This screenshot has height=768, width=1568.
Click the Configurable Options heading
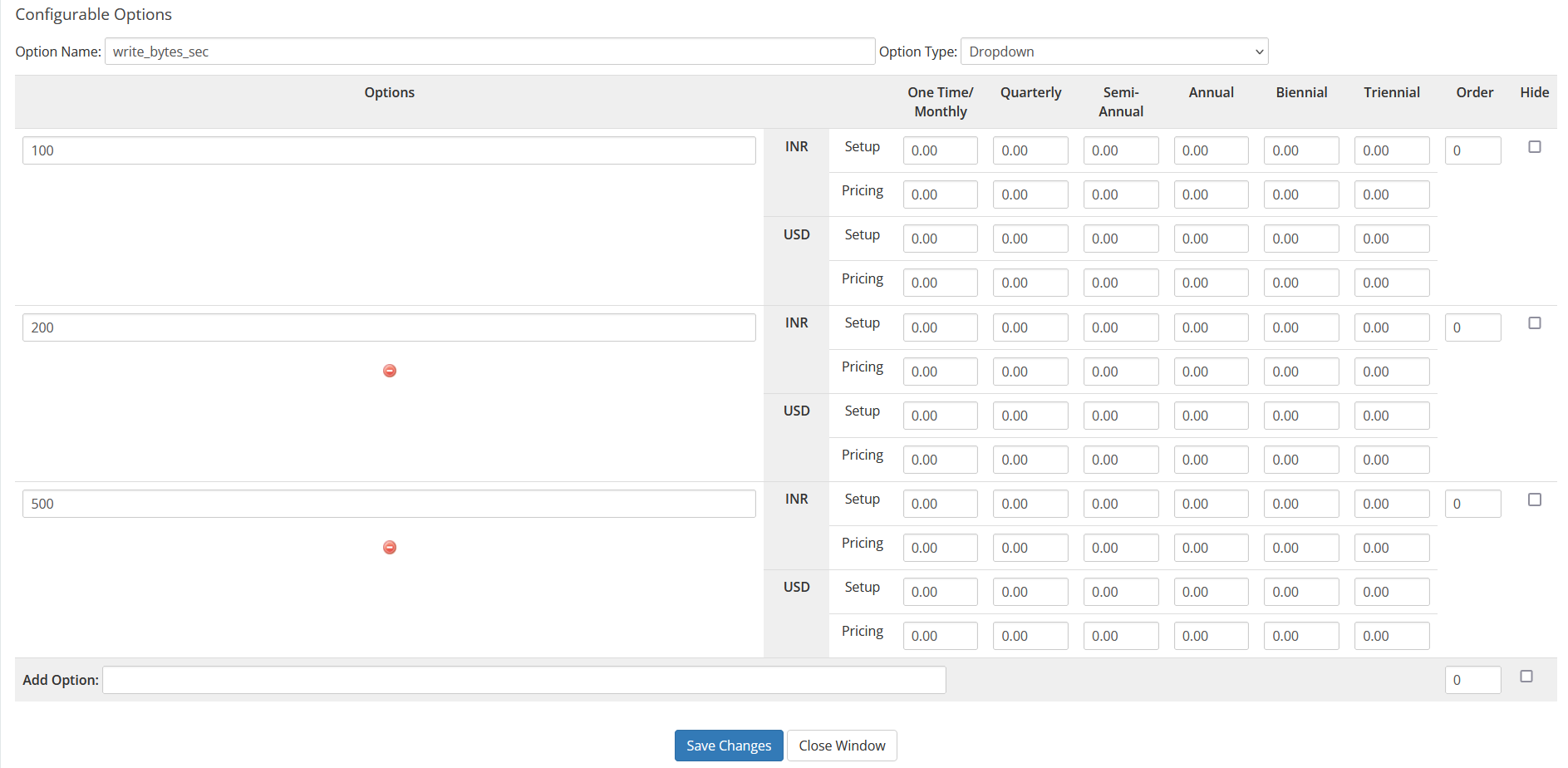coord(93,14)
